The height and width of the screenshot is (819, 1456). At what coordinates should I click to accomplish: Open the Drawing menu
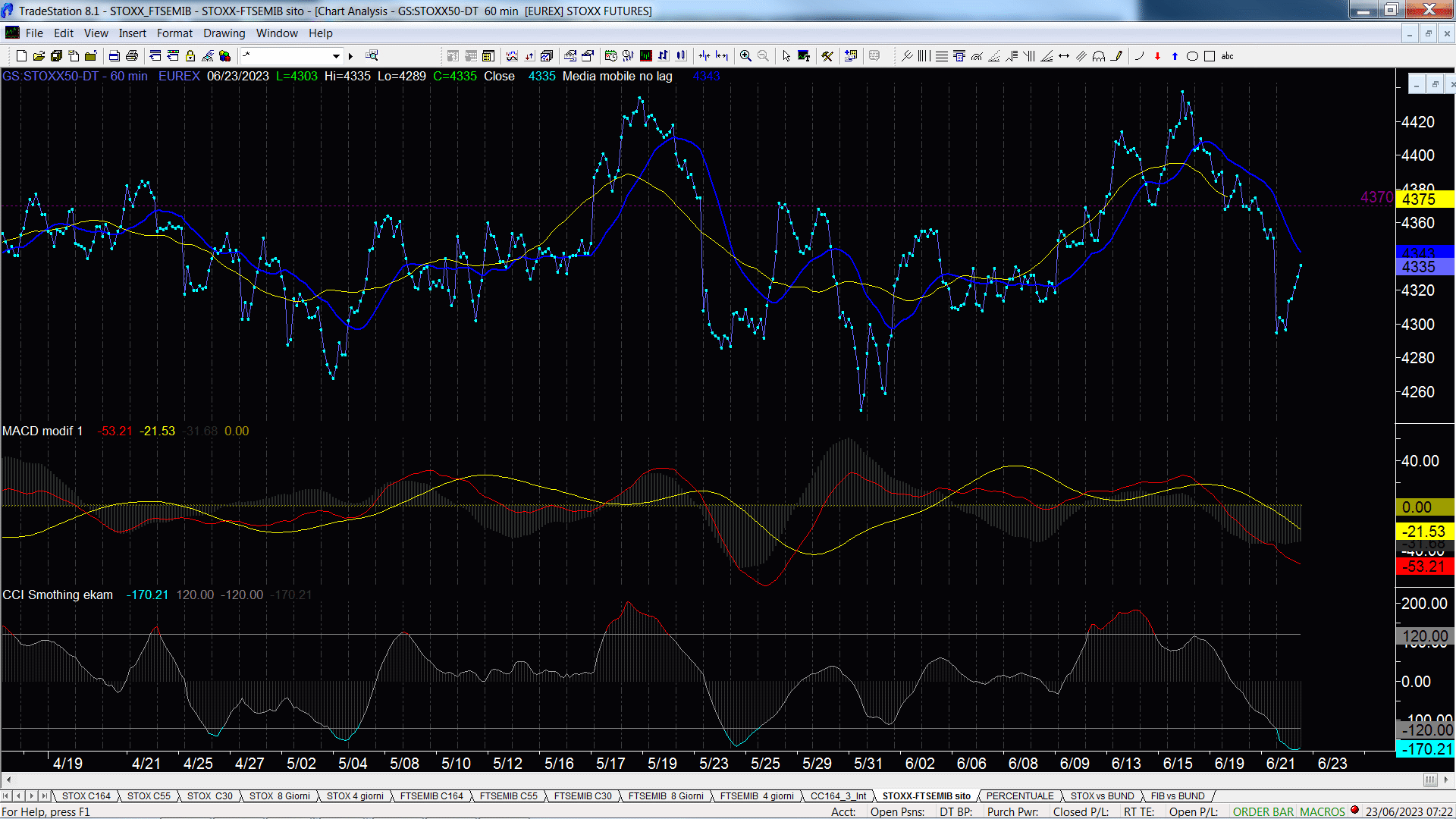point(224,33)
